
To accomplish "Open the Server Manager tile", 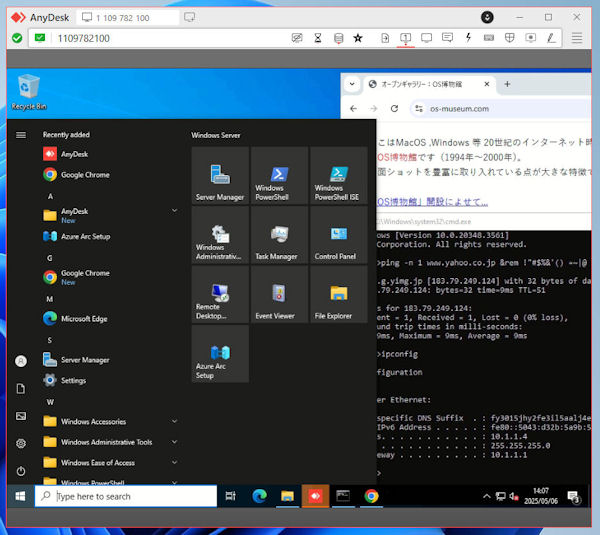I will point(220,176).
